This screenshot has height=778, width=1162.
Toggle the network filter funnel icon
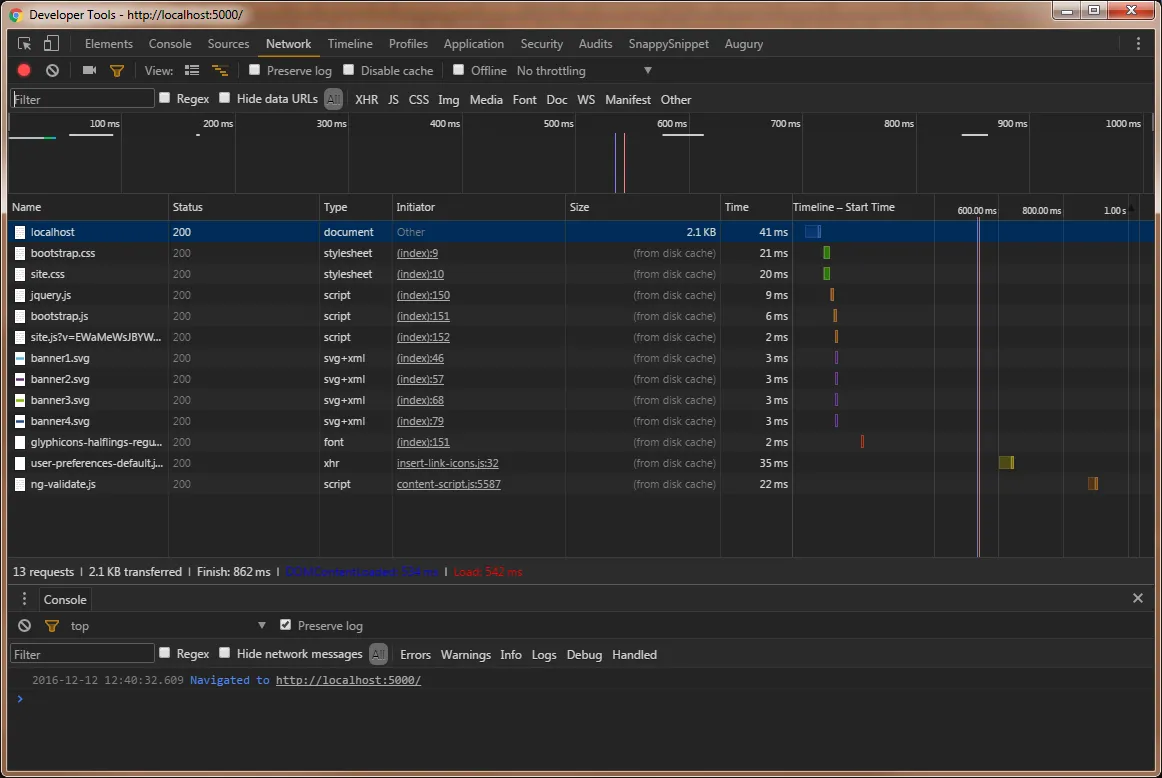tap(117, 71)
